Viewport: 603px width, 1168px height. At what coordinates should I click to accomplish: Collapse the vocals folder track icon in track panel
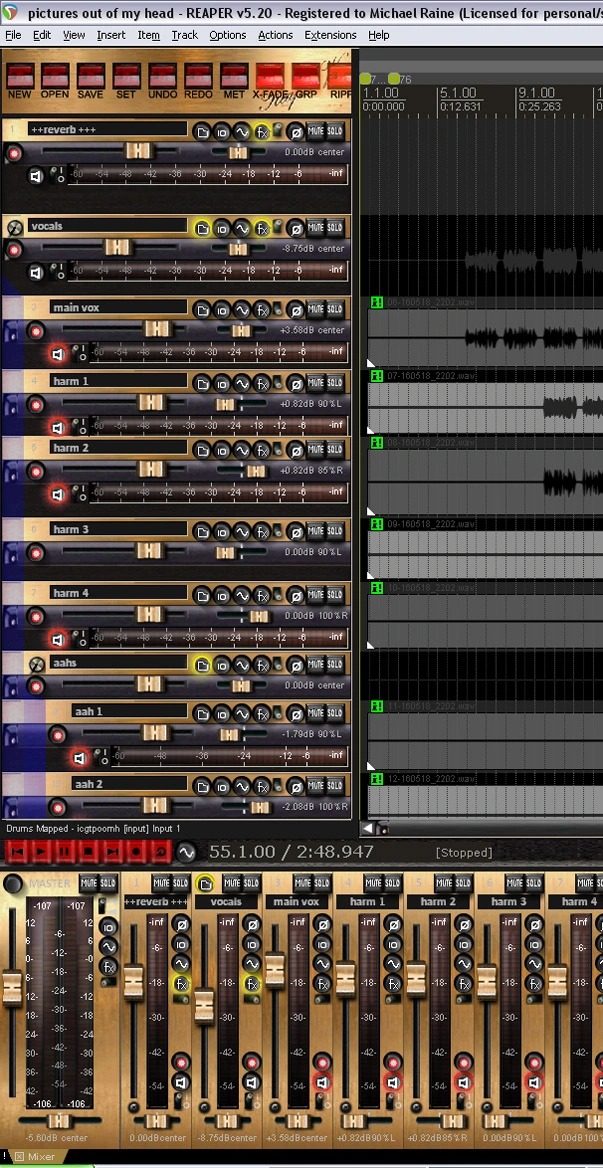click(x=13, y=227)
